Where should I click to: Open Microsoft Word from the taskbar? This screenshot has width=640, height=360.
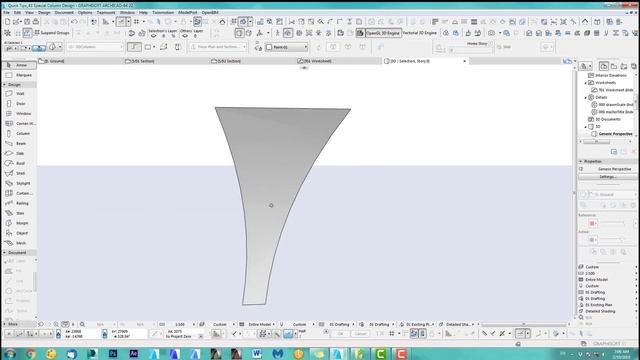(257, 353)
